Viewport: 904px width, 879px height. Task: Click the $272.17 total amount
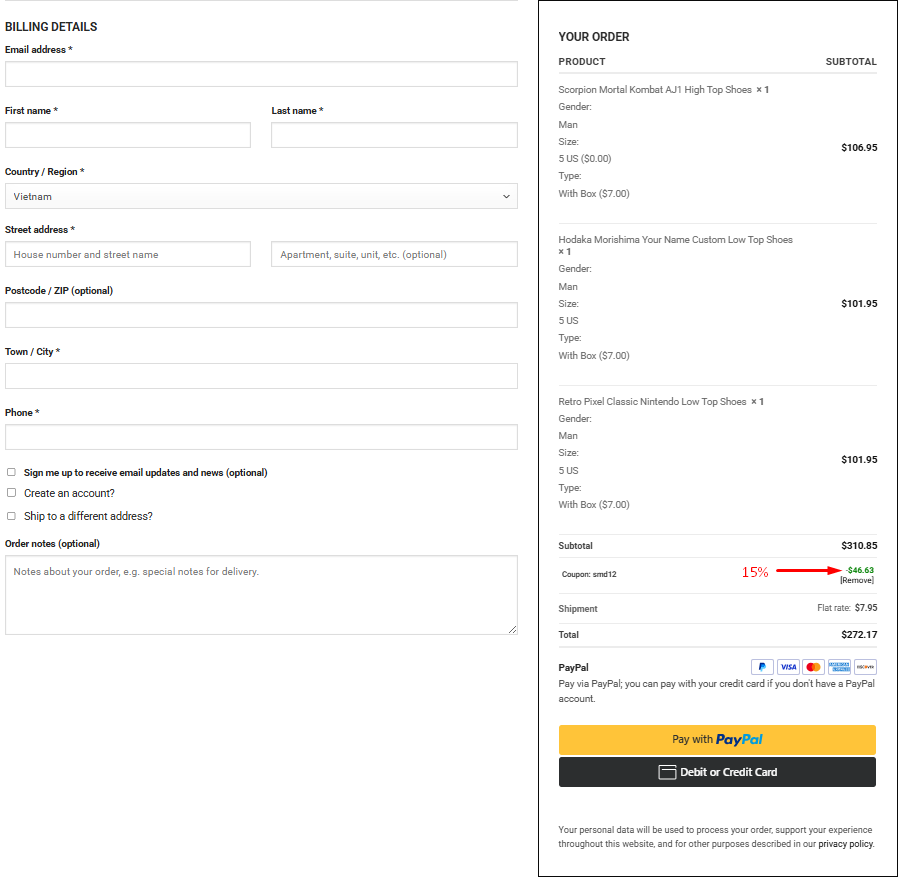pos(859,635)
